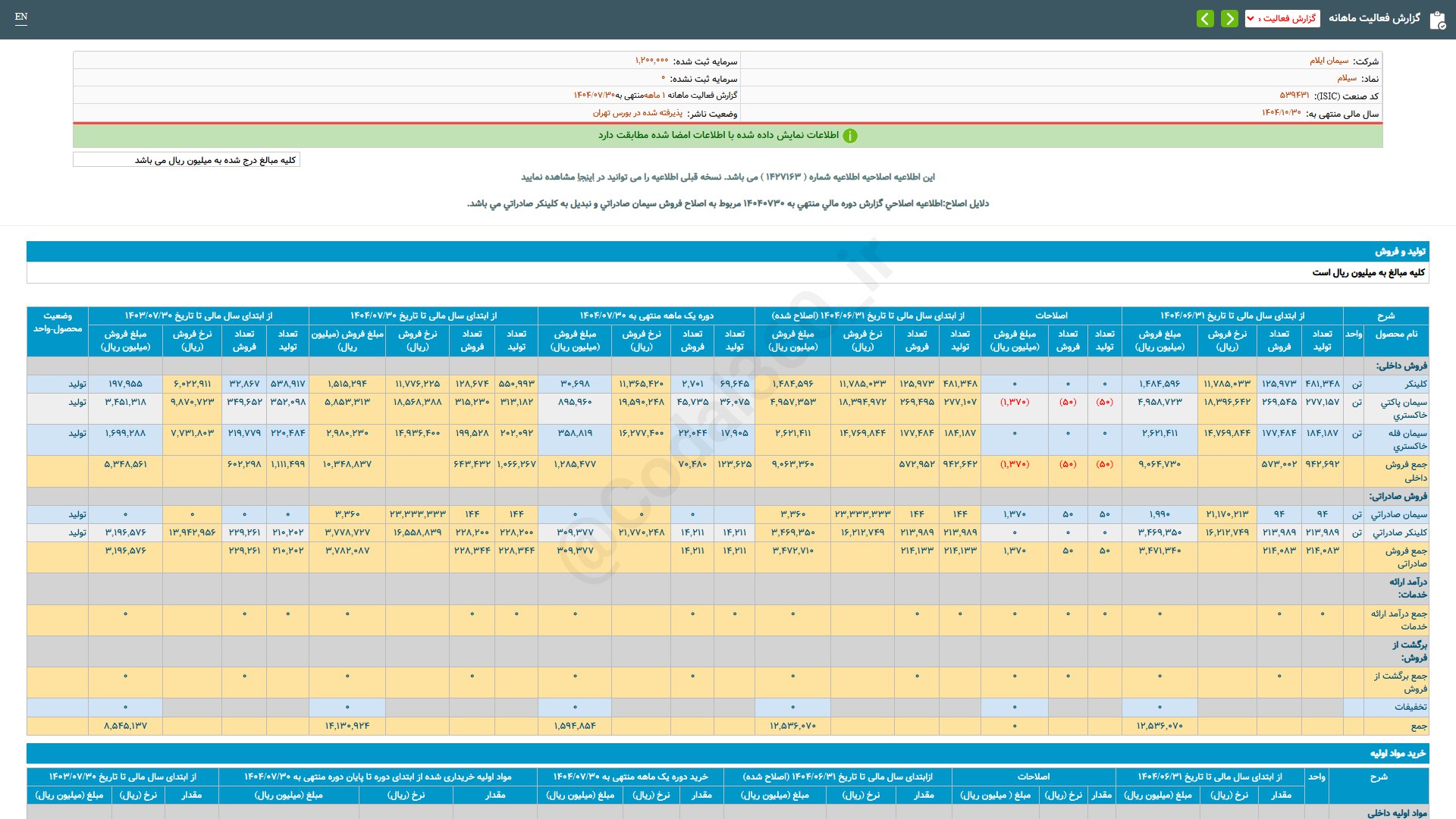Click the اصلاحات column group header

pos(1051,315)
